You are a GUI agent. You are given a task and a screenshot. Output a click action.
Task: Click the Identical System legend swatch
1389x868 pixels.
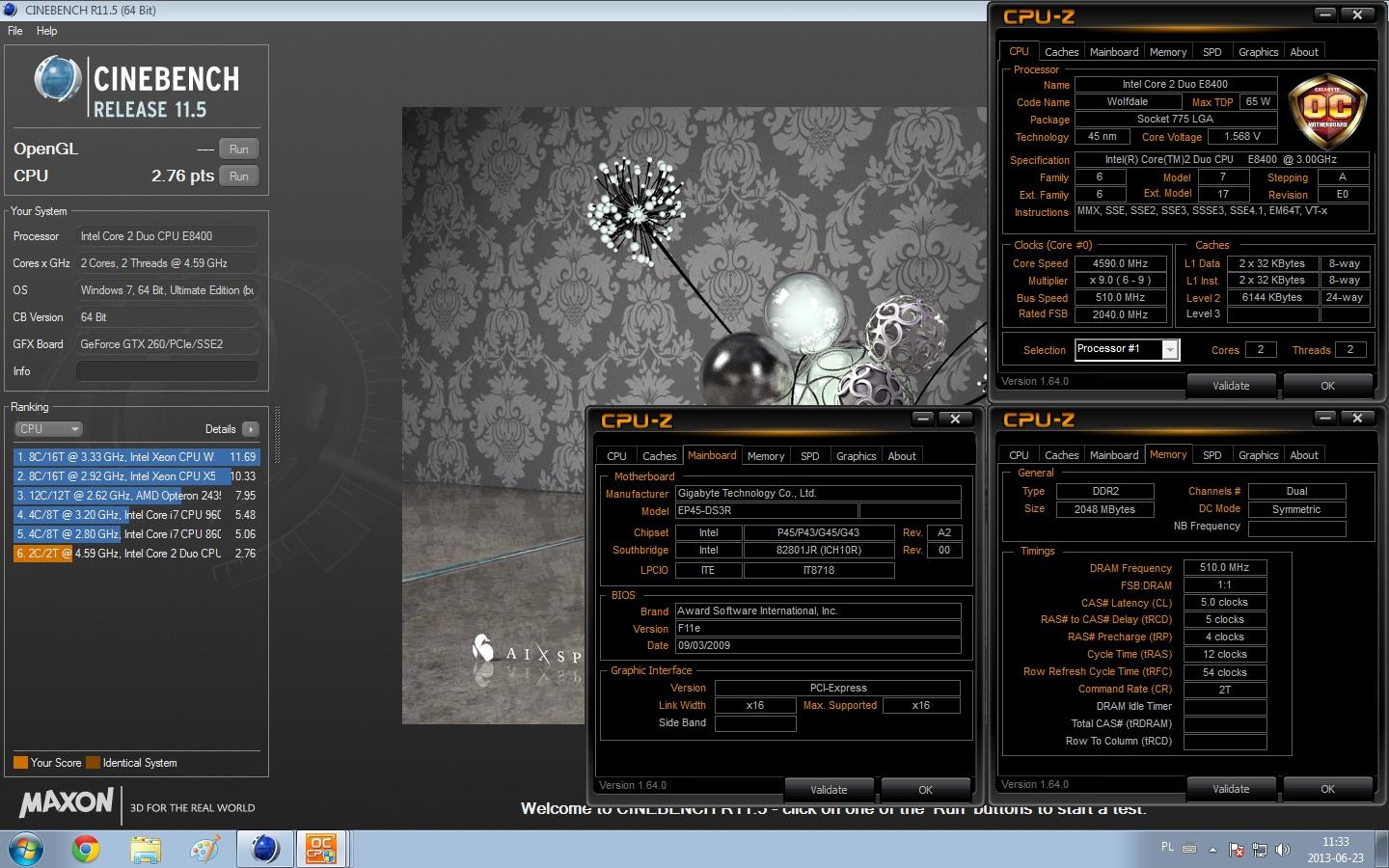pos(93,763)
